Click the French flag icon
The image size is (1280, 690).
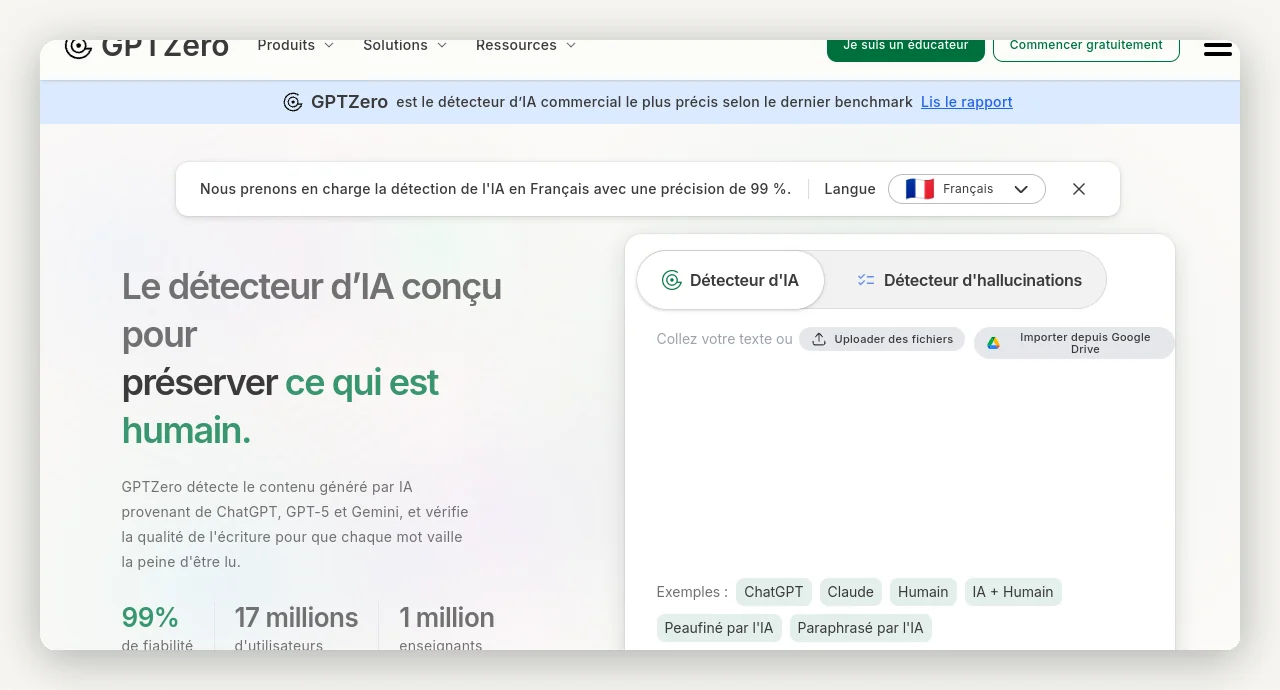click(x=919, y=189)
